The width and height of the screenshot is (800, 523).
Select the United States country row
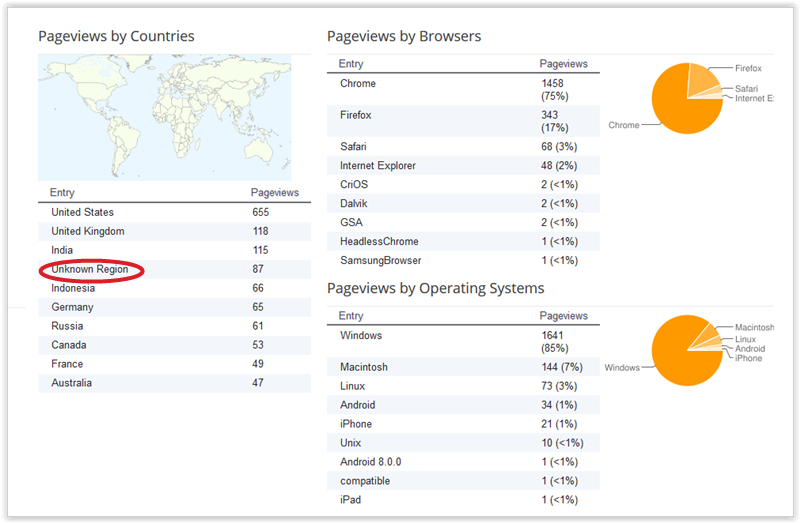pos(174,212)
